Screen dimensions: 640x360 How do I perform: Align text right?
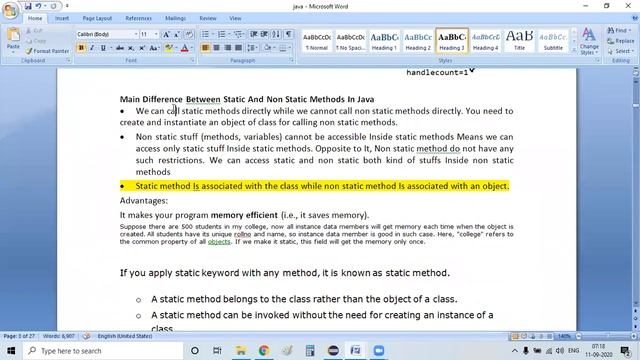point(227,48)
